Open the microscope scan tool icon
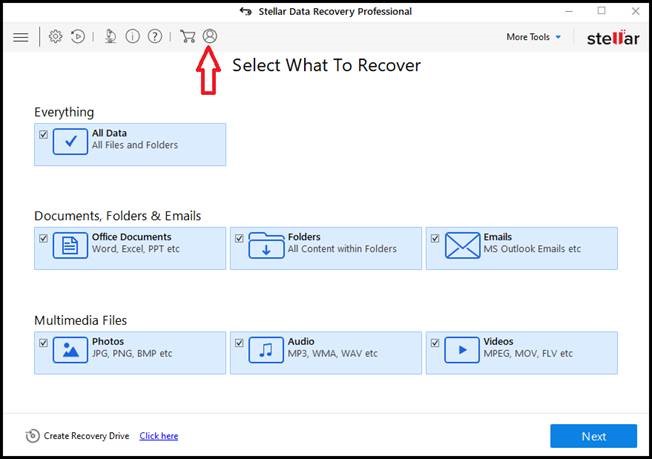 (110, 37)
